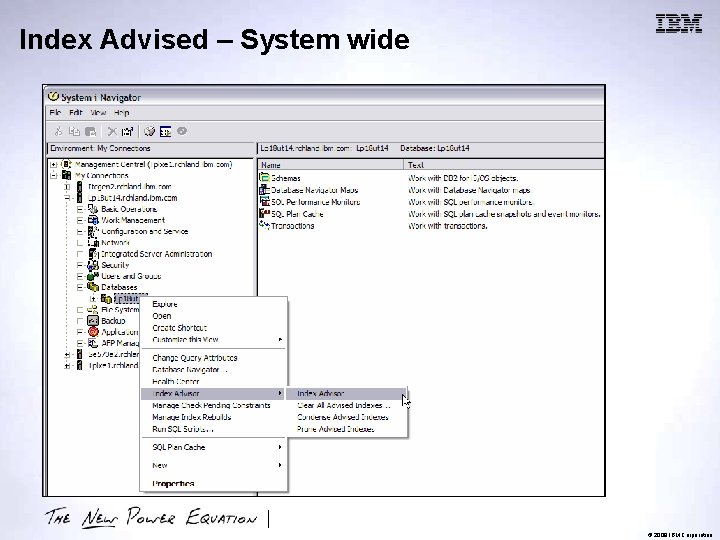720x540 pixels.
Task: Choose Explore from the context menu
Action: click(x=214, y=304)
